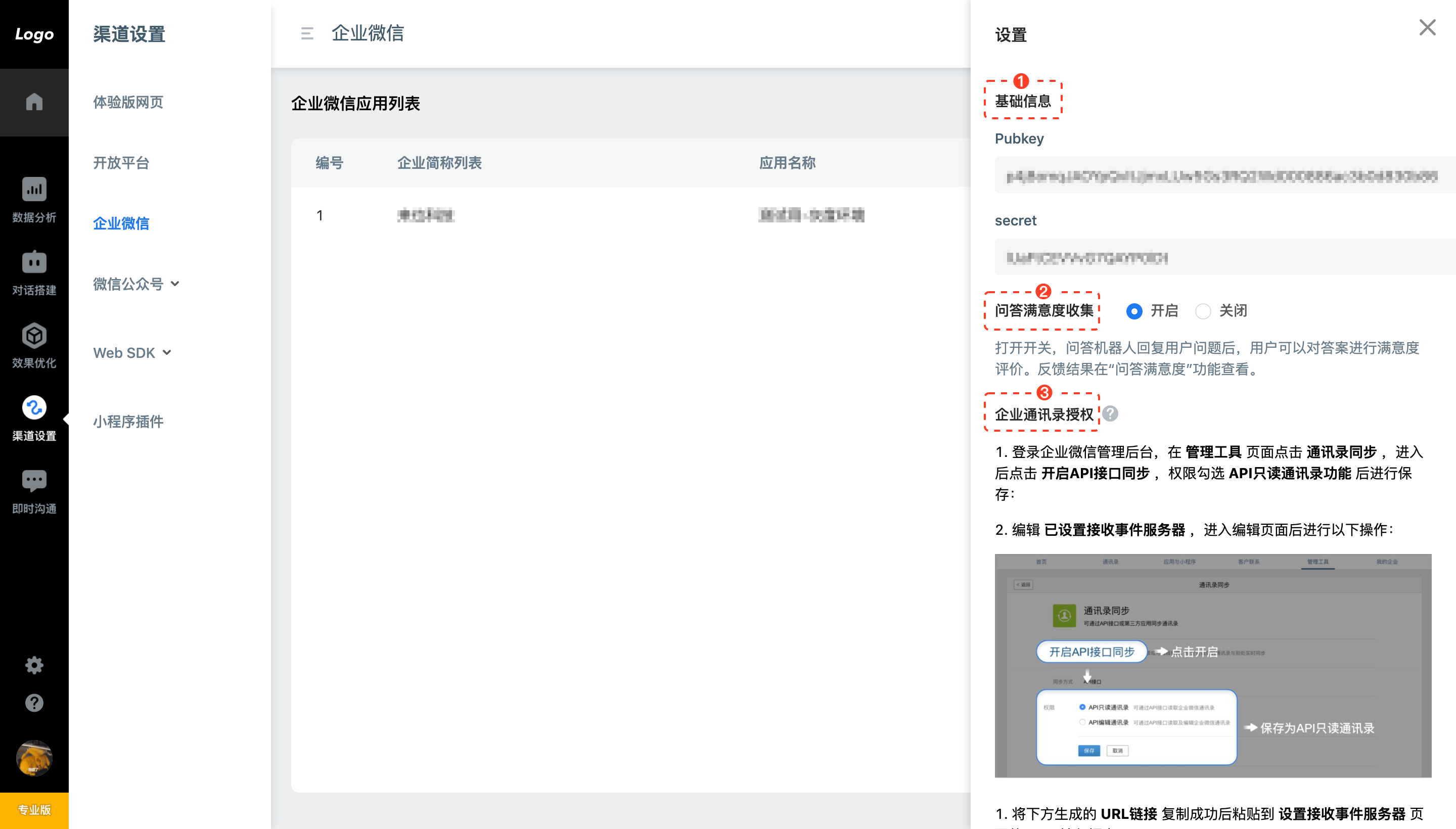The width and height of the screenshot is (1456, 829).
Task: Click the 通讯录同步 tutorial screenshot image
Action: coord(1213,666)
